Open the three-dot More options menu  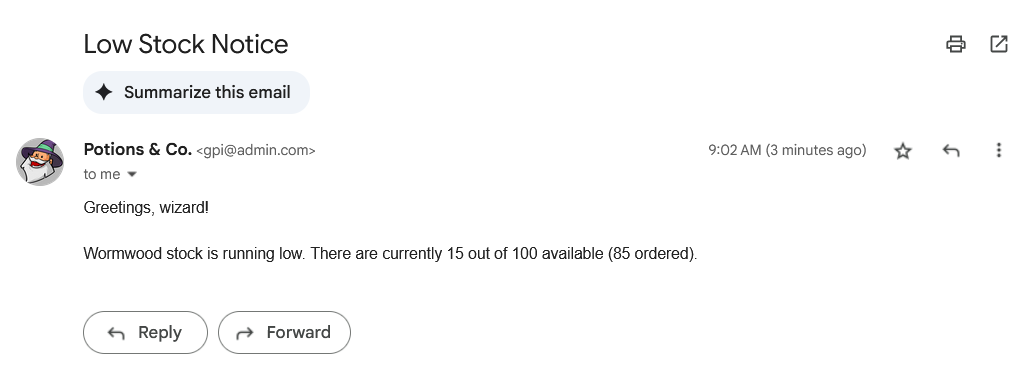(998, 150)
